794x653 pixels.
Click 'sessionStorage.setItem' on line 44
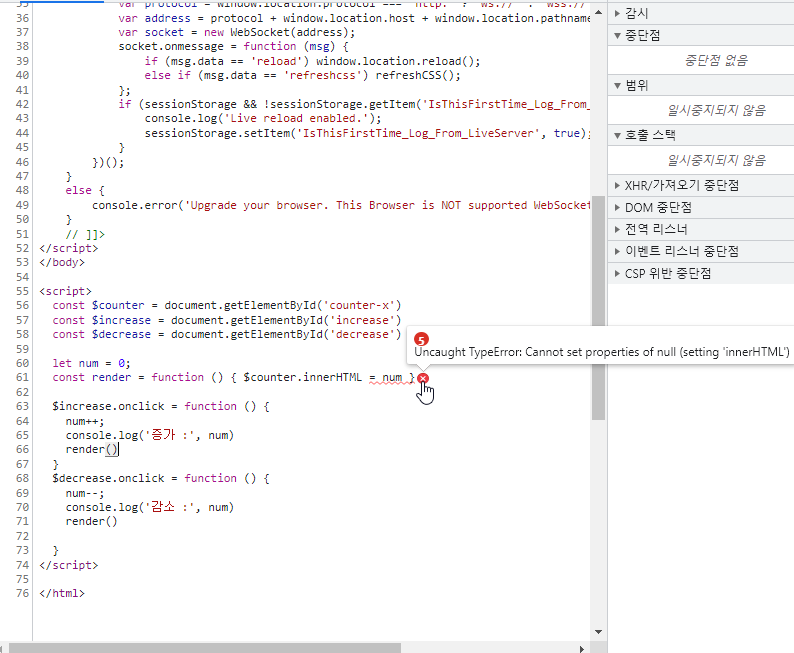[x=217, y=133]
